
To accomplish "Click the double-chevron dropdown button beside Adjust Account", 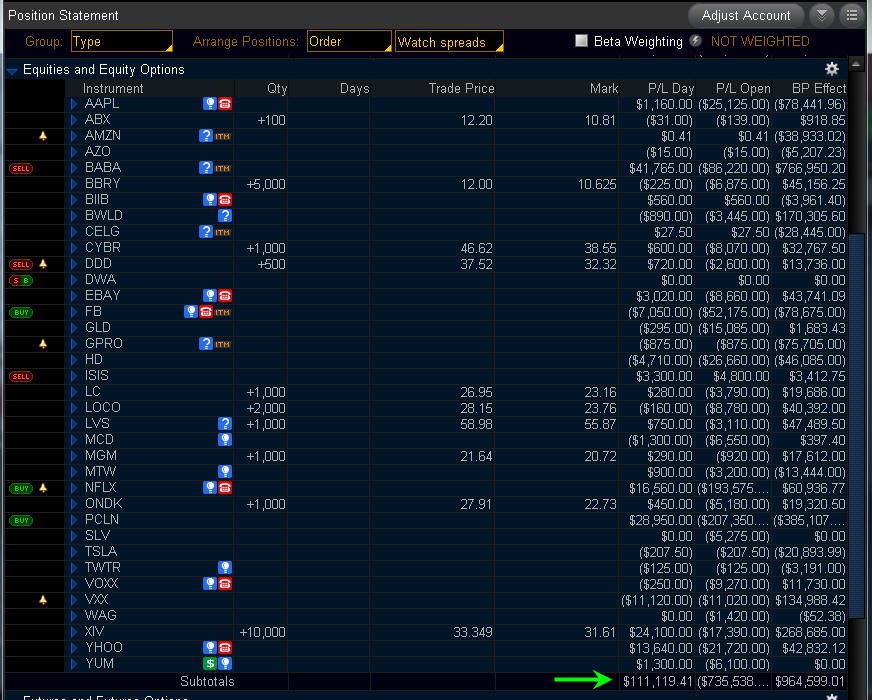I will coord(821,15).
